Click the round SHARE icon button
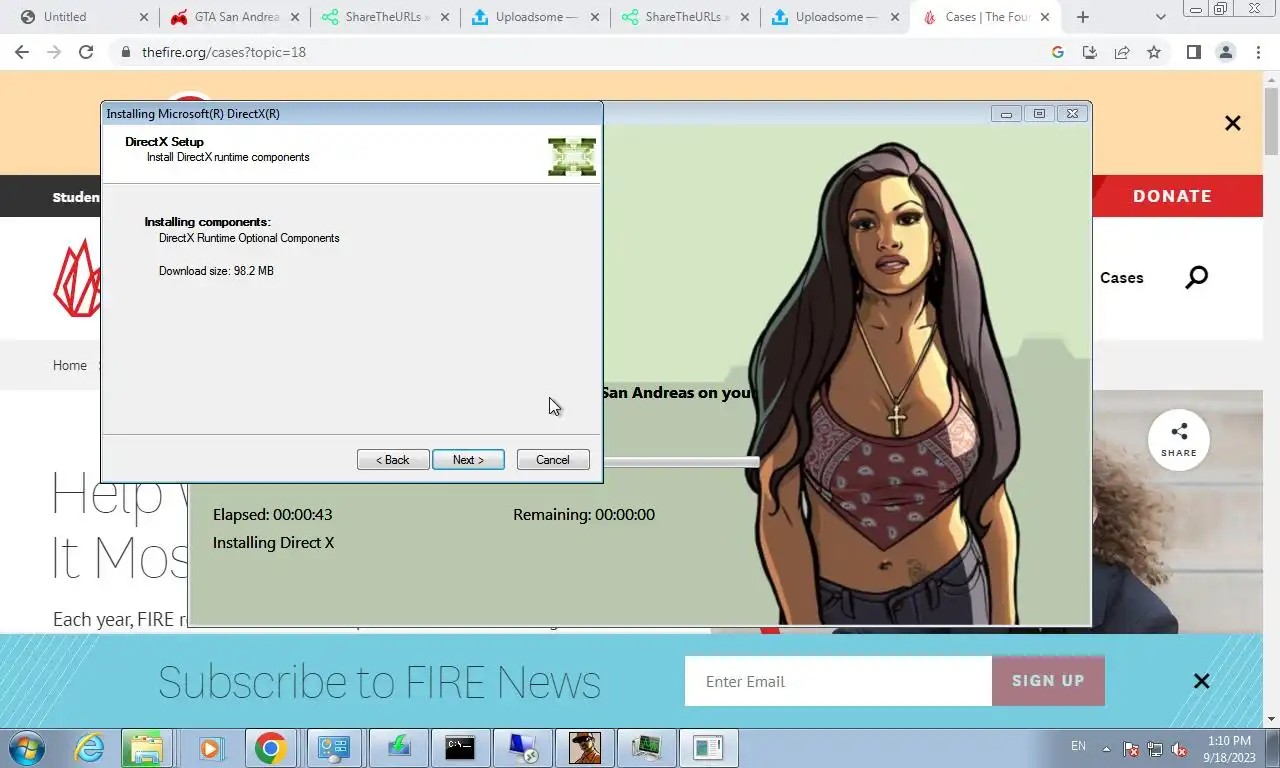This screenshot has height=768, width=1280. click(1179, 439)
